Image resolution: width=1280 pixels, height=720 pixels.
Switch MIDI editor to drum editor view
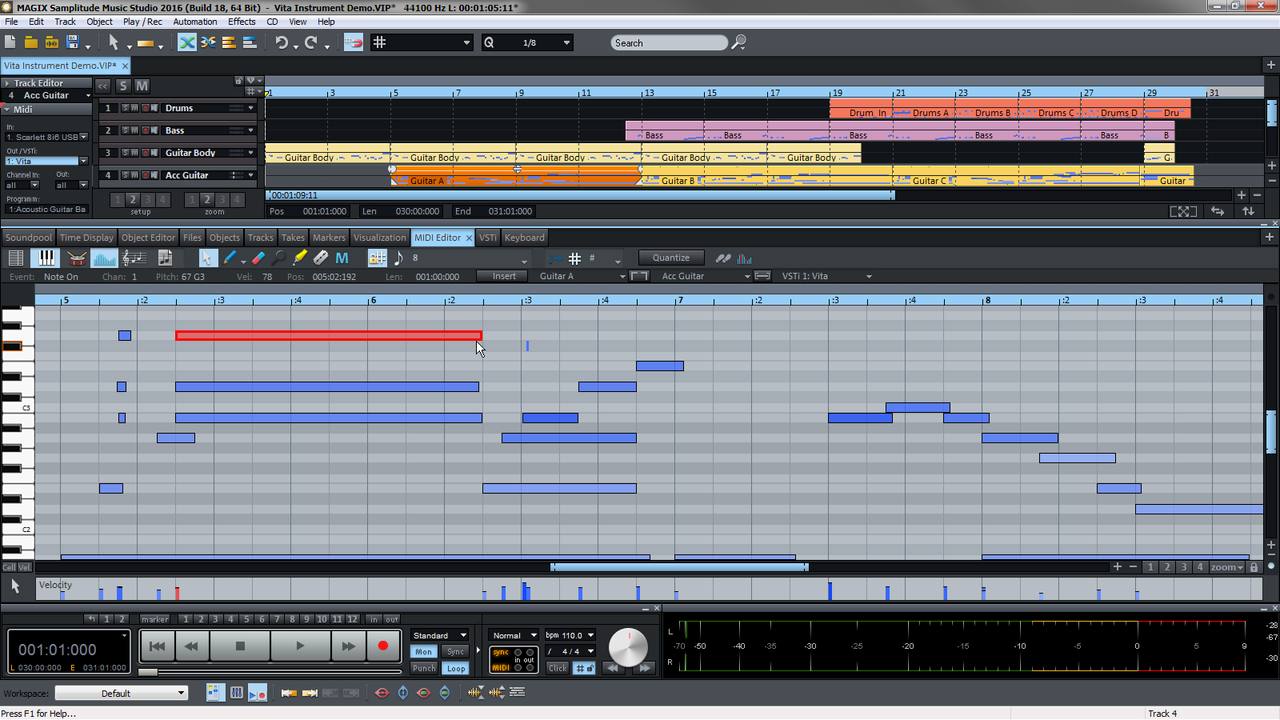(x=76, y=258)
